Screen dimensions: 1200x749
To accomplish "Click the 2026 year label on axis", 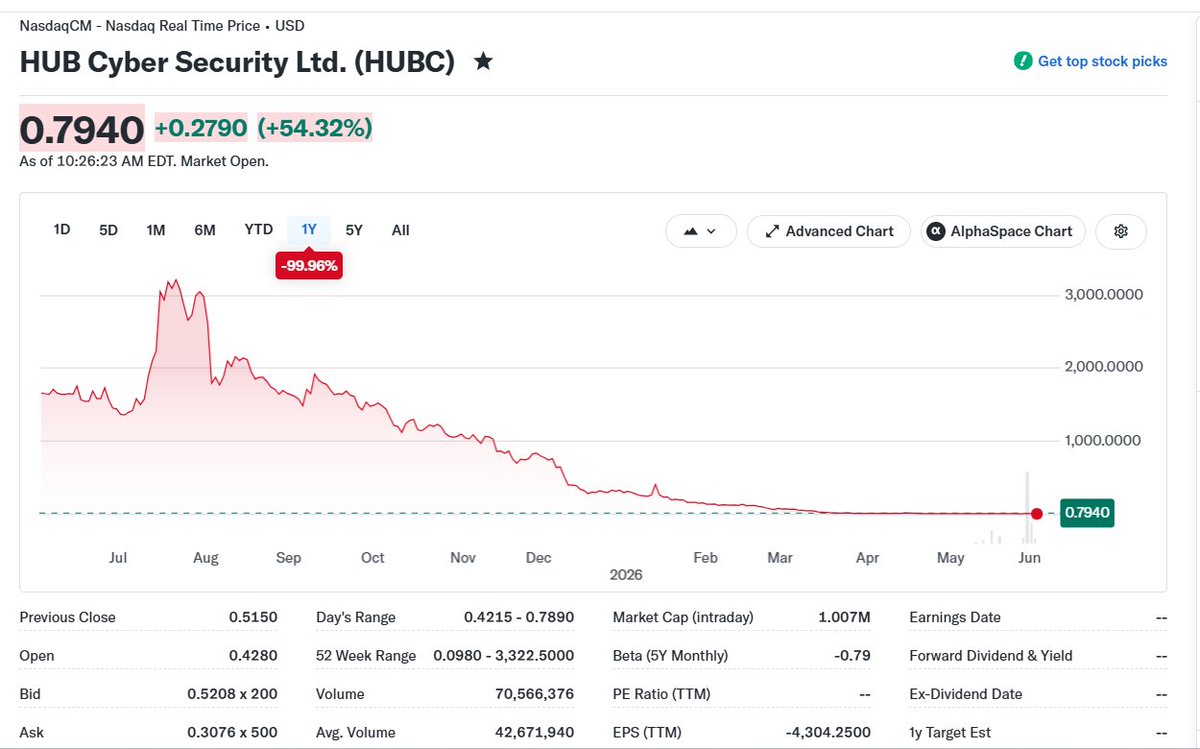I will [x=626, y=575].
